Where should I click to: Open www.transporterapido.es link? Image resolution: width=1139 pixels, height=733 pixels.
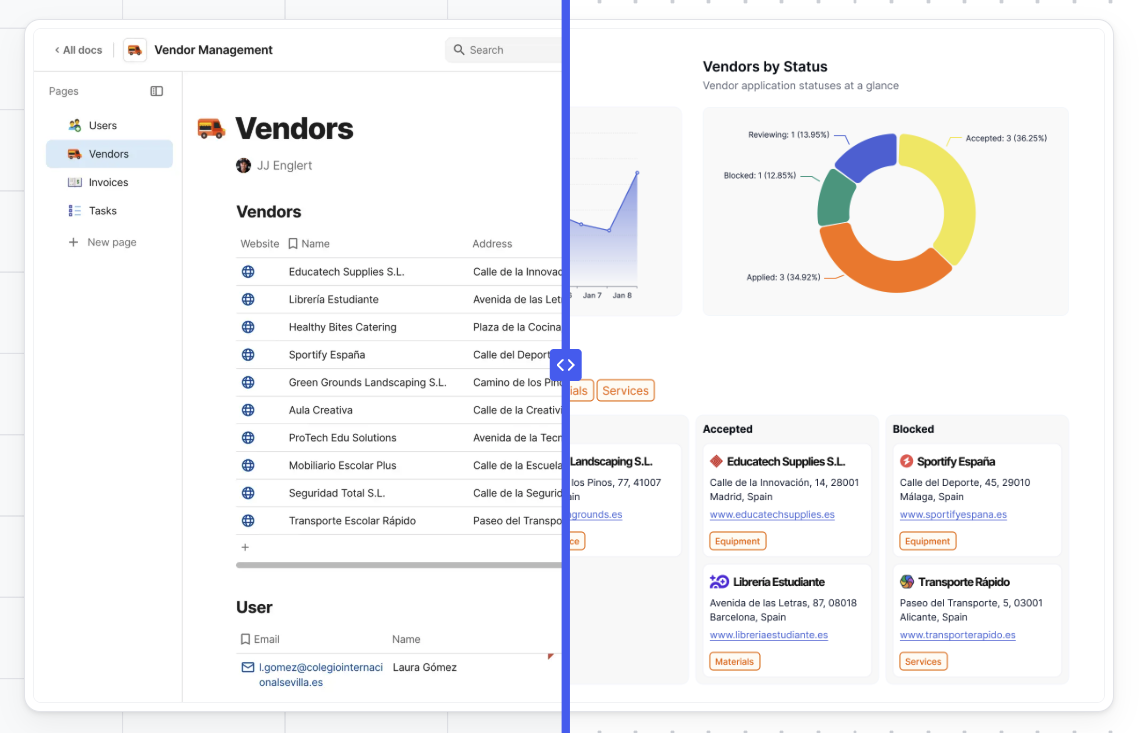pos(957,635)
